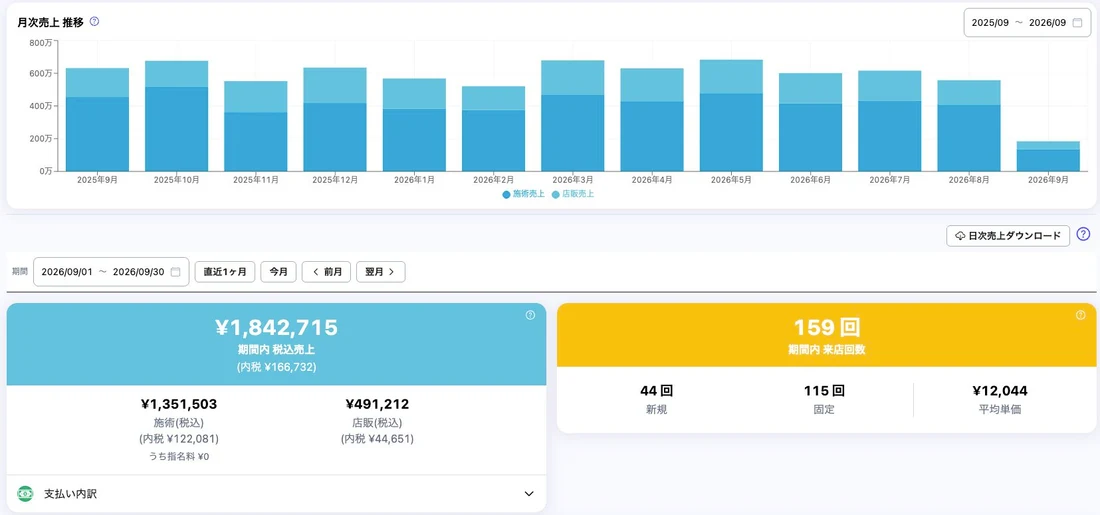This screenshot has width=1100, height=515.
Task: Click the 115 回 固定 value
Action: 824,391
